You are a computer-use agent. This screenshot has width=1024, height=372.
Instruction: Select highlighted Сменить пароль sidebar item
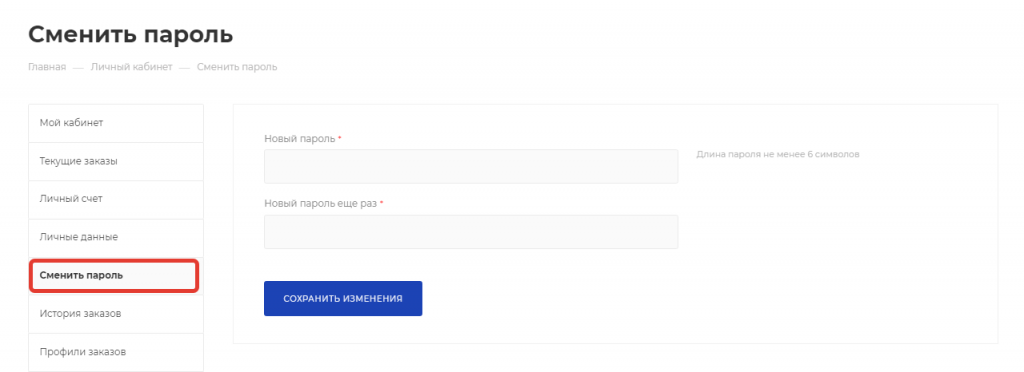(114, 275)
